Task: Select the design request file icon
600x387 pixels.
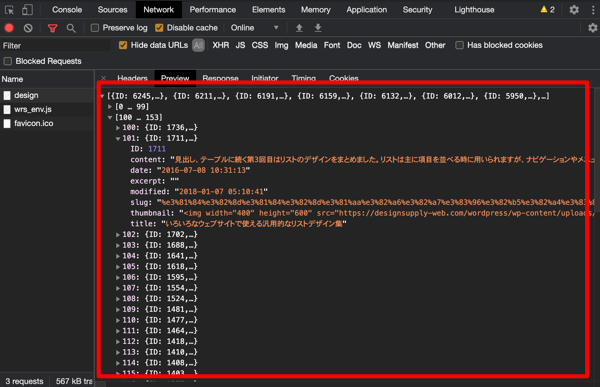Action: (7, 95)
